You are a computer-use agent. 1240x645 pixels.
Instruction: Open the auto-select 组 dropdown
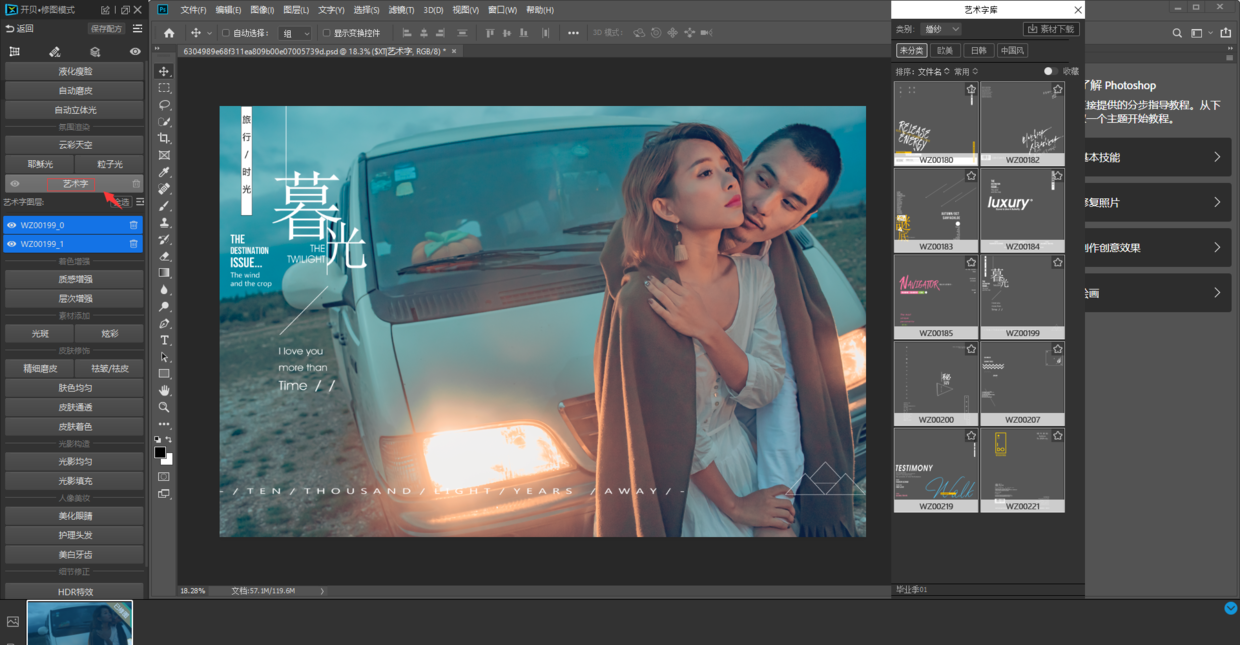point(296,33)
